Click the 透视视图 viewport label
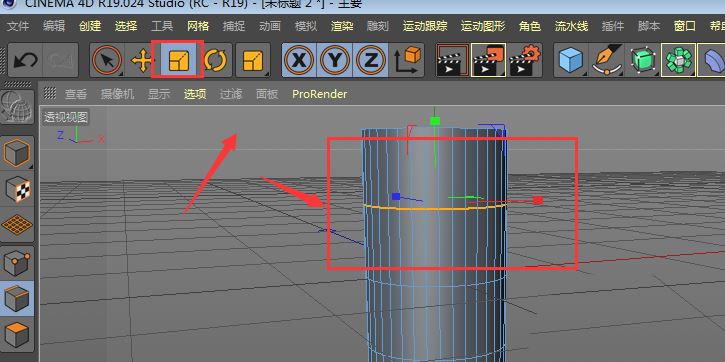The image size is (725, 362). [x=66, y=117]
